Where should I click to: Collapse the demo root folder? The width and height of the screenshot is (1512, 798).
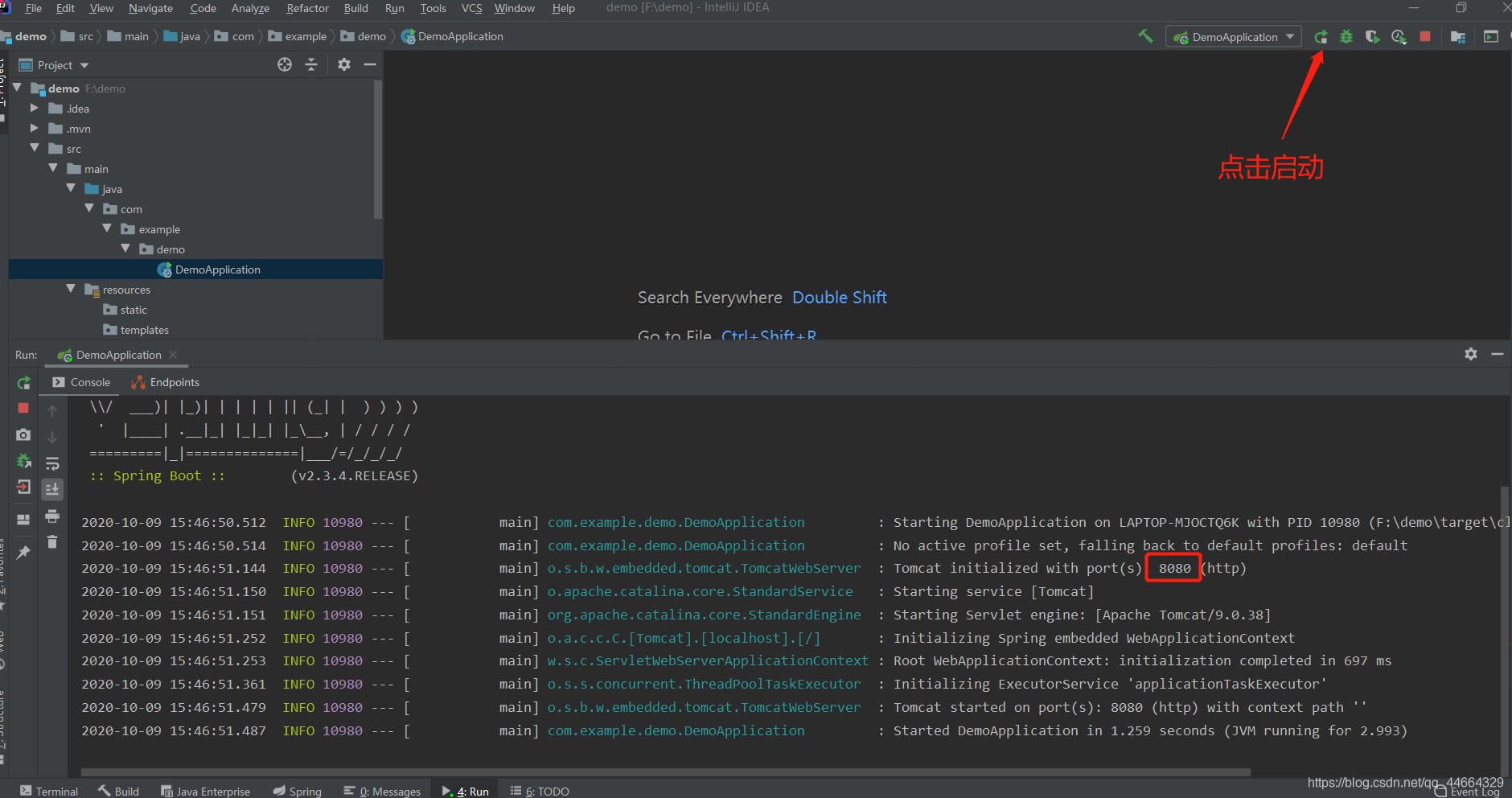click(17, 88)
